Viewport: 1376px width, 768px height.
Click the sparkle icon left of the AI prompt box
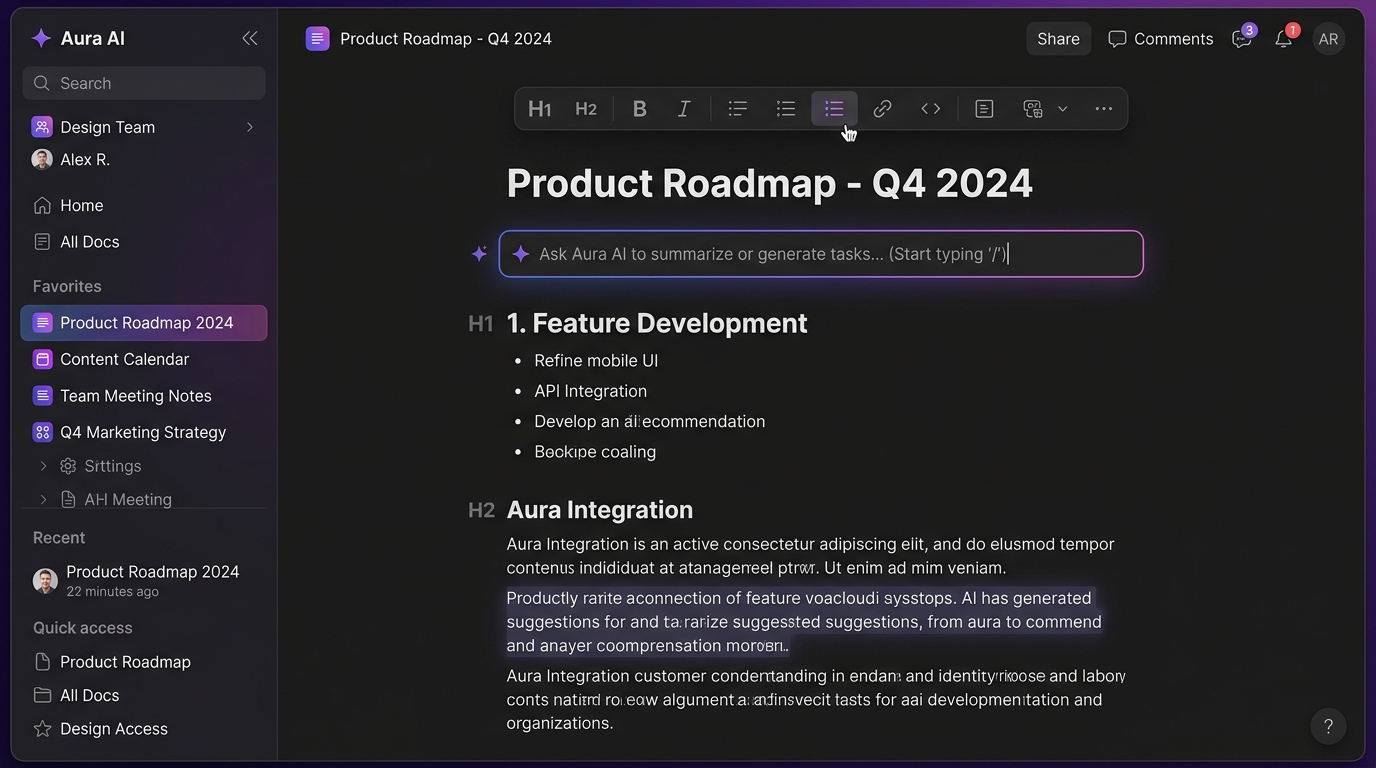pos(479,254)
